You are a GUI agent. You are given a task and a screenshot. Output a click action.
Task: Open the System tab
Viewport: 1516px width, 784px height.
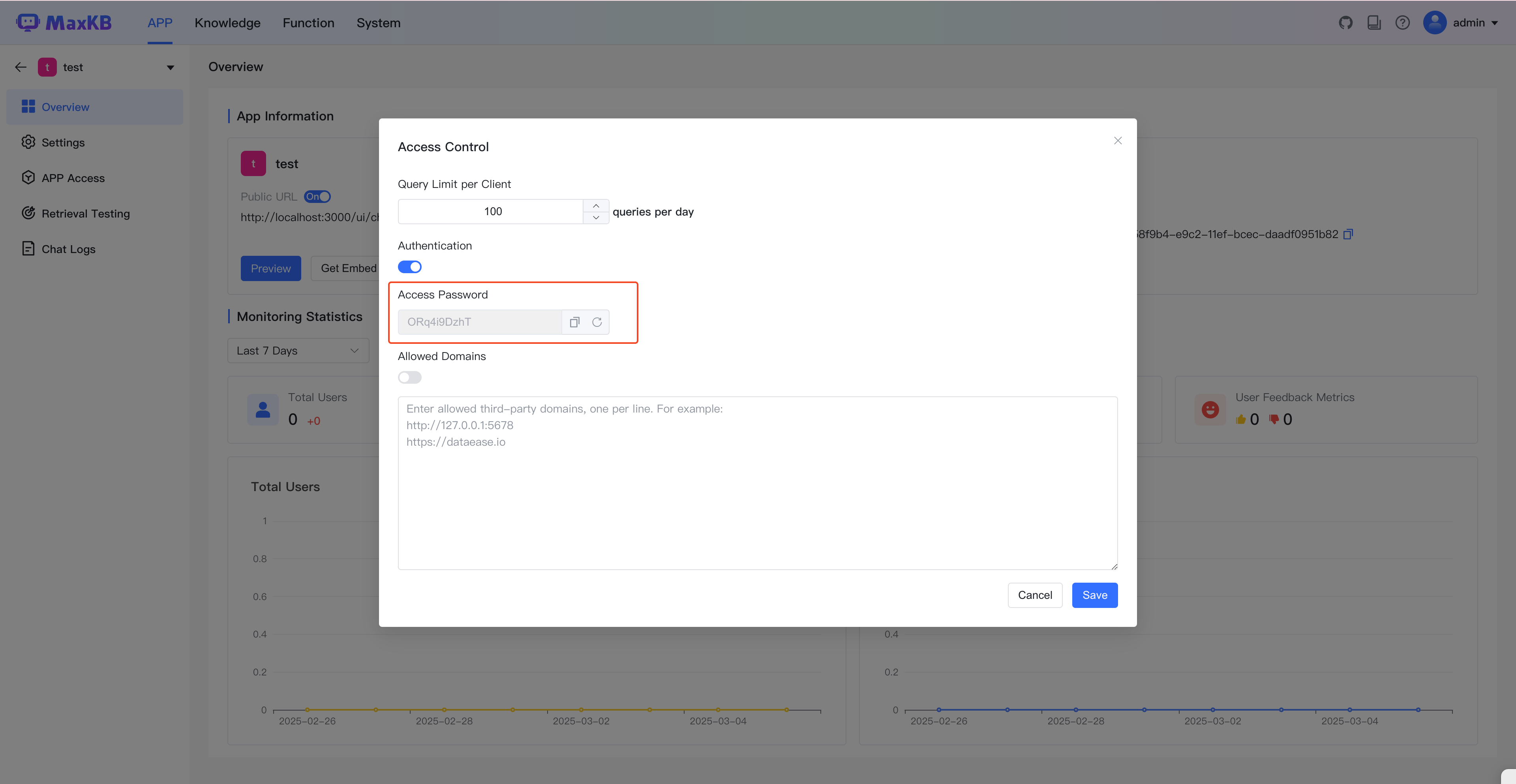(379, 23)
